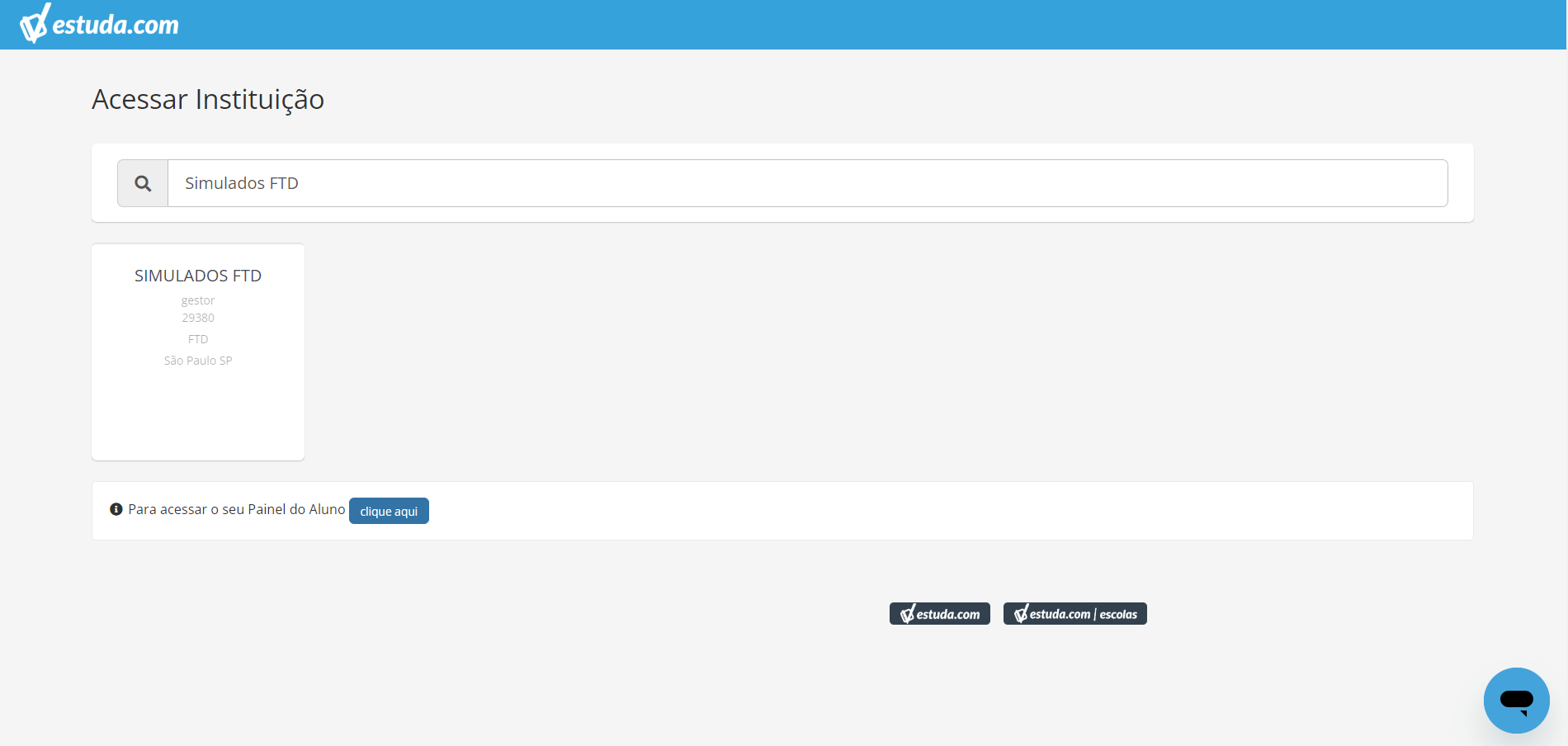
Task: Click the magnifying glass search icon
Action: [143, 183]
